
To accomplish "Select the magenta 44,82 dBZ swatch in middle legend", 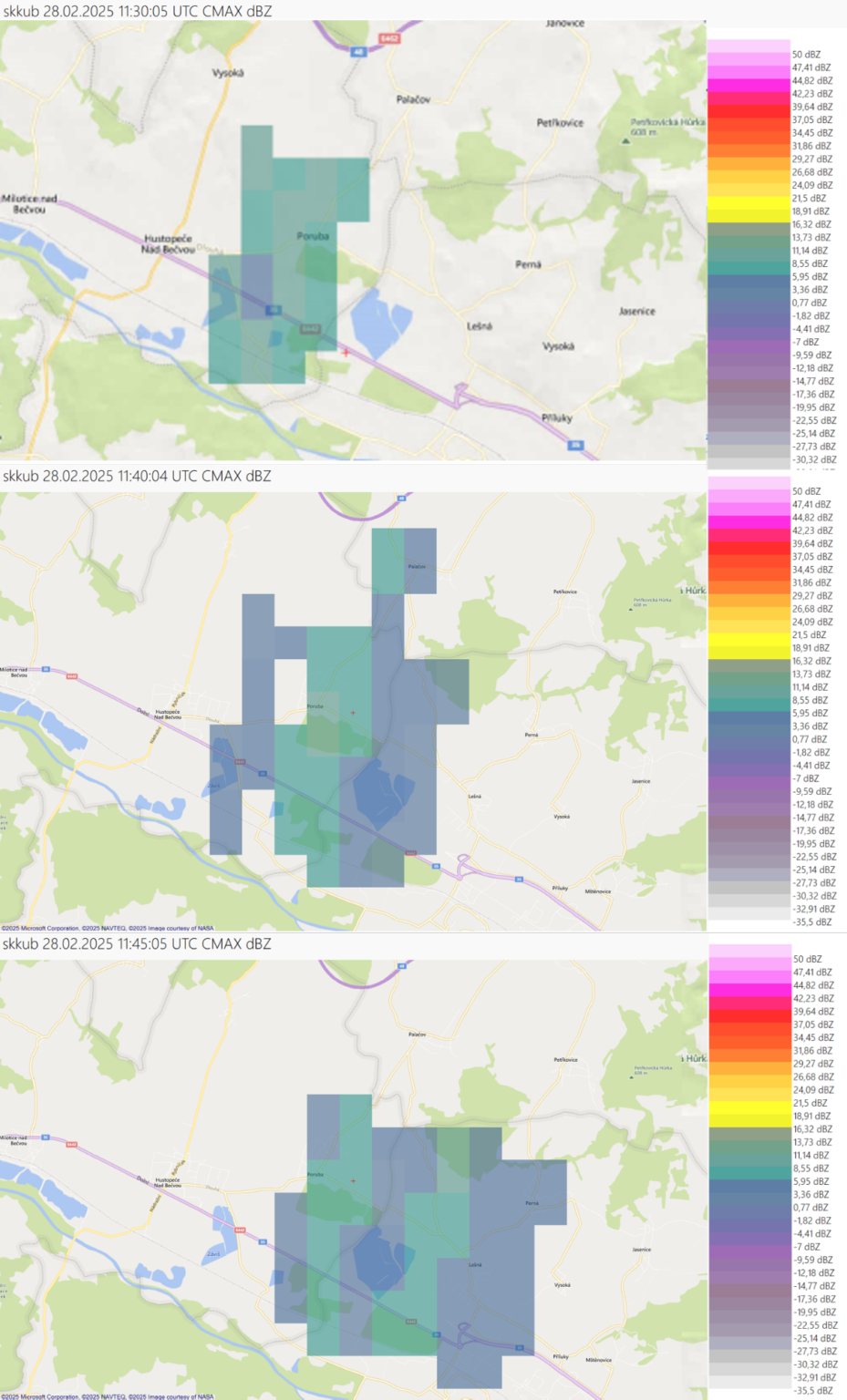I will coord(748,518).
